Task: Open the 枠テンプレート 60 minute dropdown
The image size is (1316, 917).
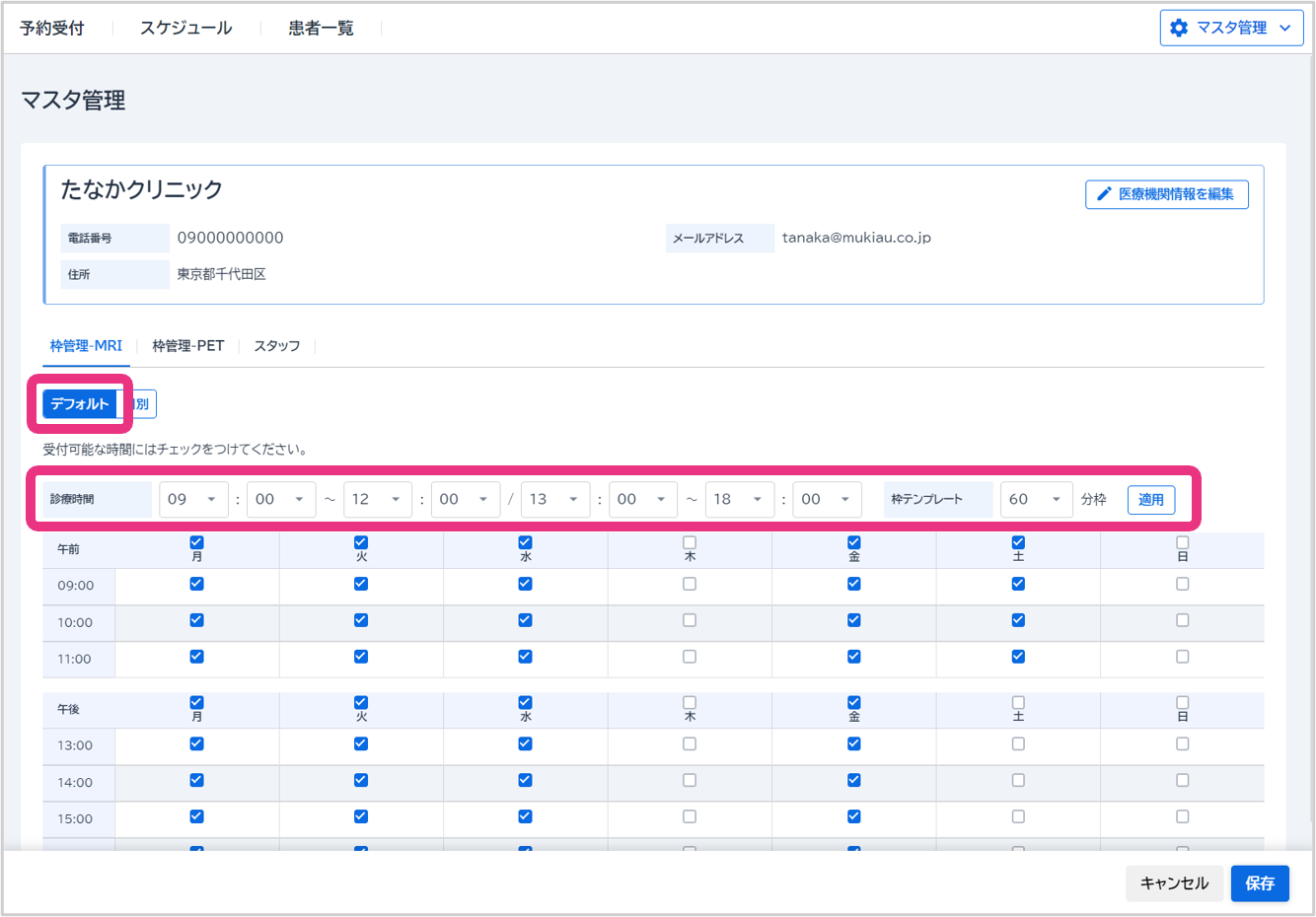Action: [x=1035, y=500]
